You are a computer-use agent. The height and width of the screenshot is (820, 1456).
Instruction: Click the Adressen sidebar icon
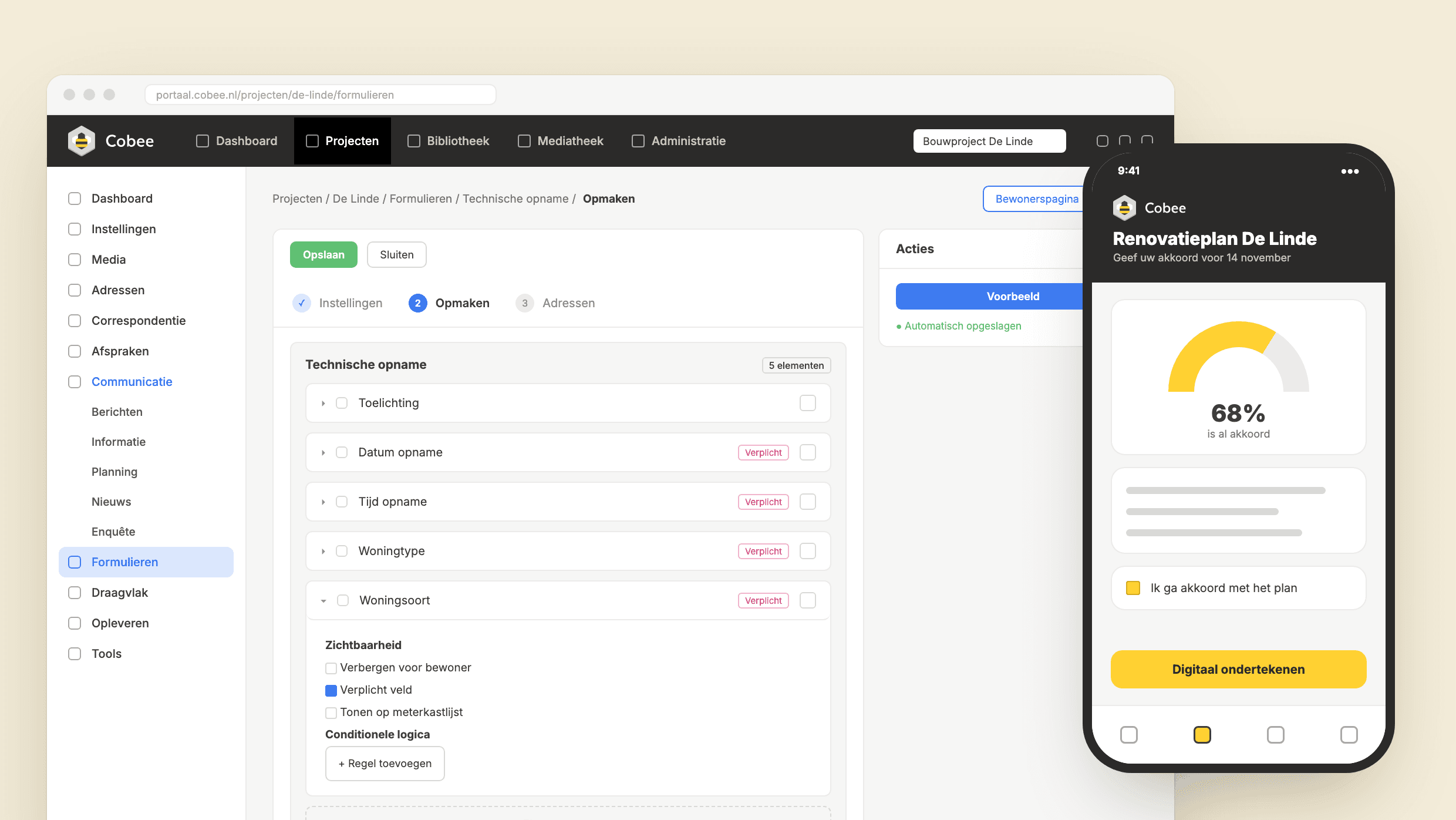[75, 290]
